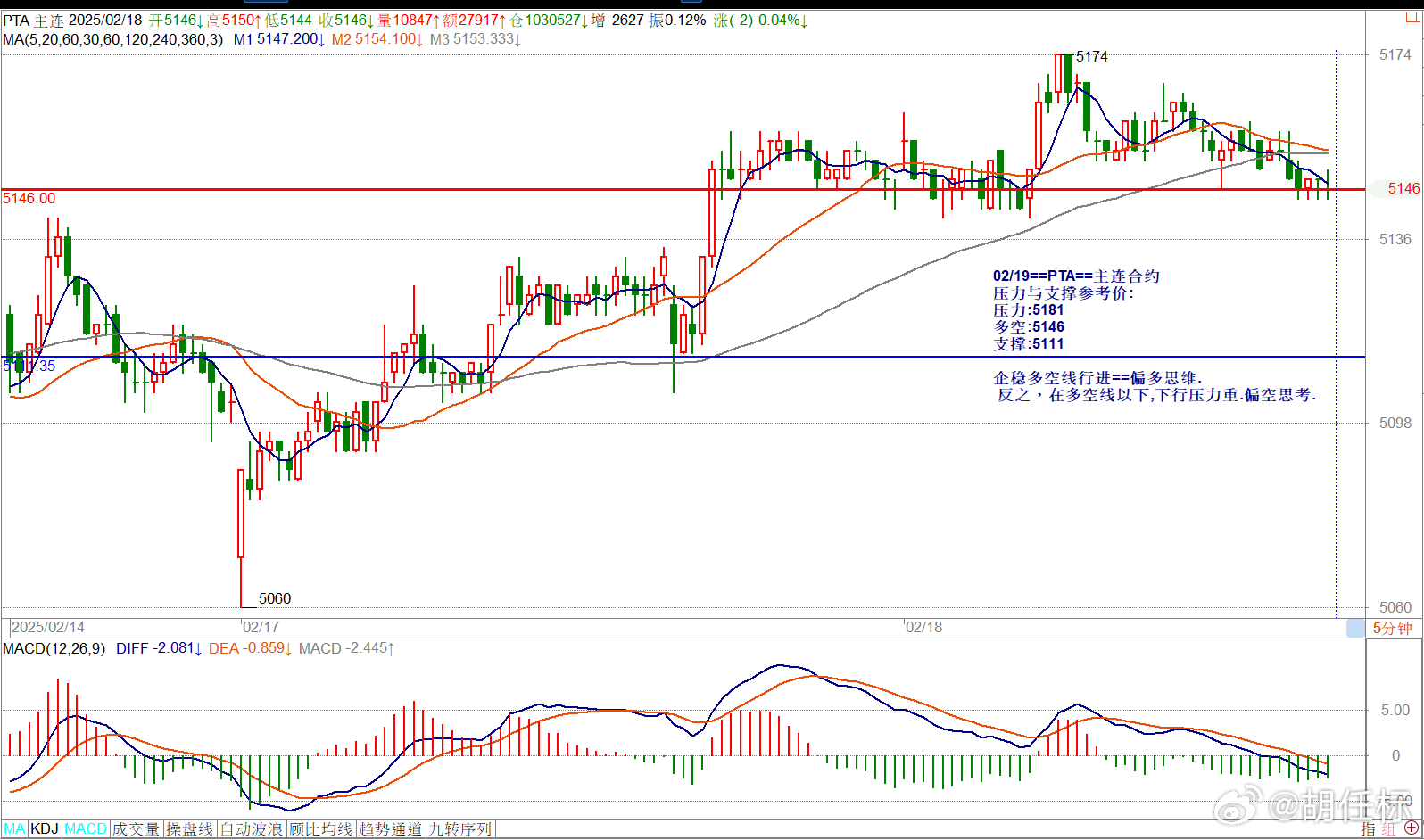
Task: Click the 持仓 1030527 open interest value
Action: (x=549, y=20)
